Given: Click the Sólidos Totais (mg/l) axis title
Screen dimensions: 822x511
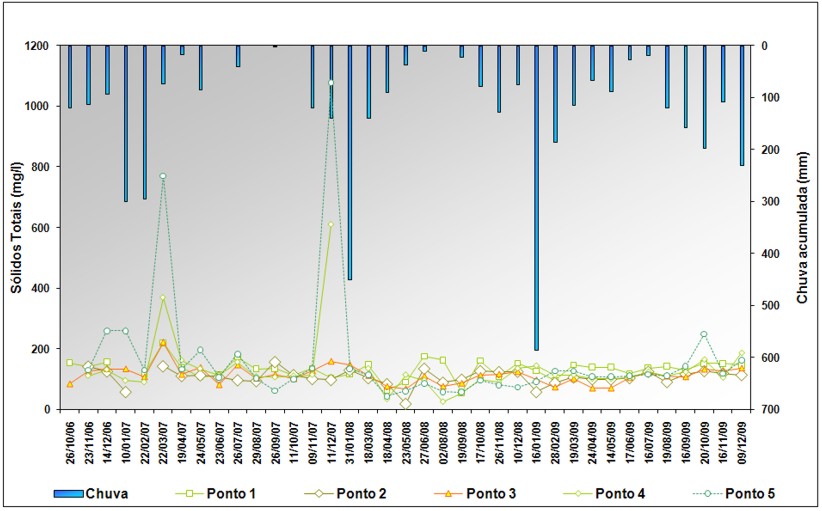Looking at the screenshot, I should [17, 228].
